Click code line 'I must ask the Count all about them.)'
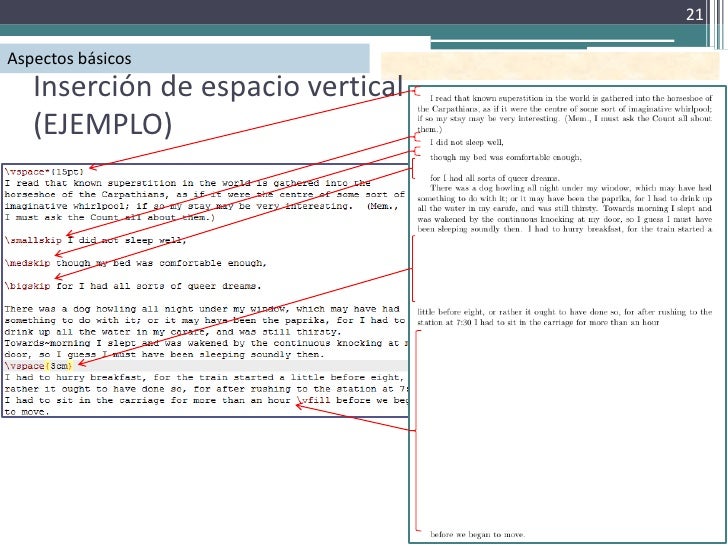This screenshot has width=728, height=546. pyautogui.click(x=110, y=217)
